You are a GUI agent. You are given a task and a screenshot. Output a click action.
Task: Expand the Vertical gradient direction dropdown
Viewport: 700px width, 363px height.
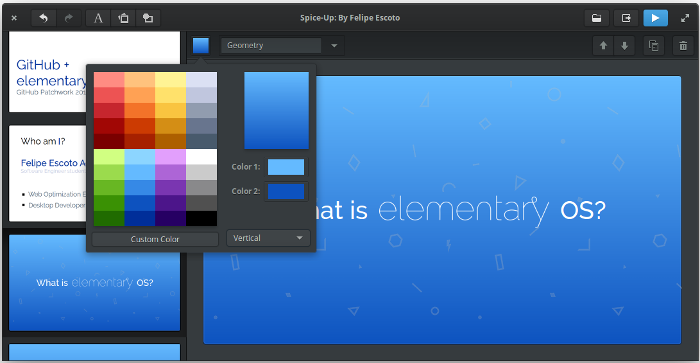click(268, 238)
